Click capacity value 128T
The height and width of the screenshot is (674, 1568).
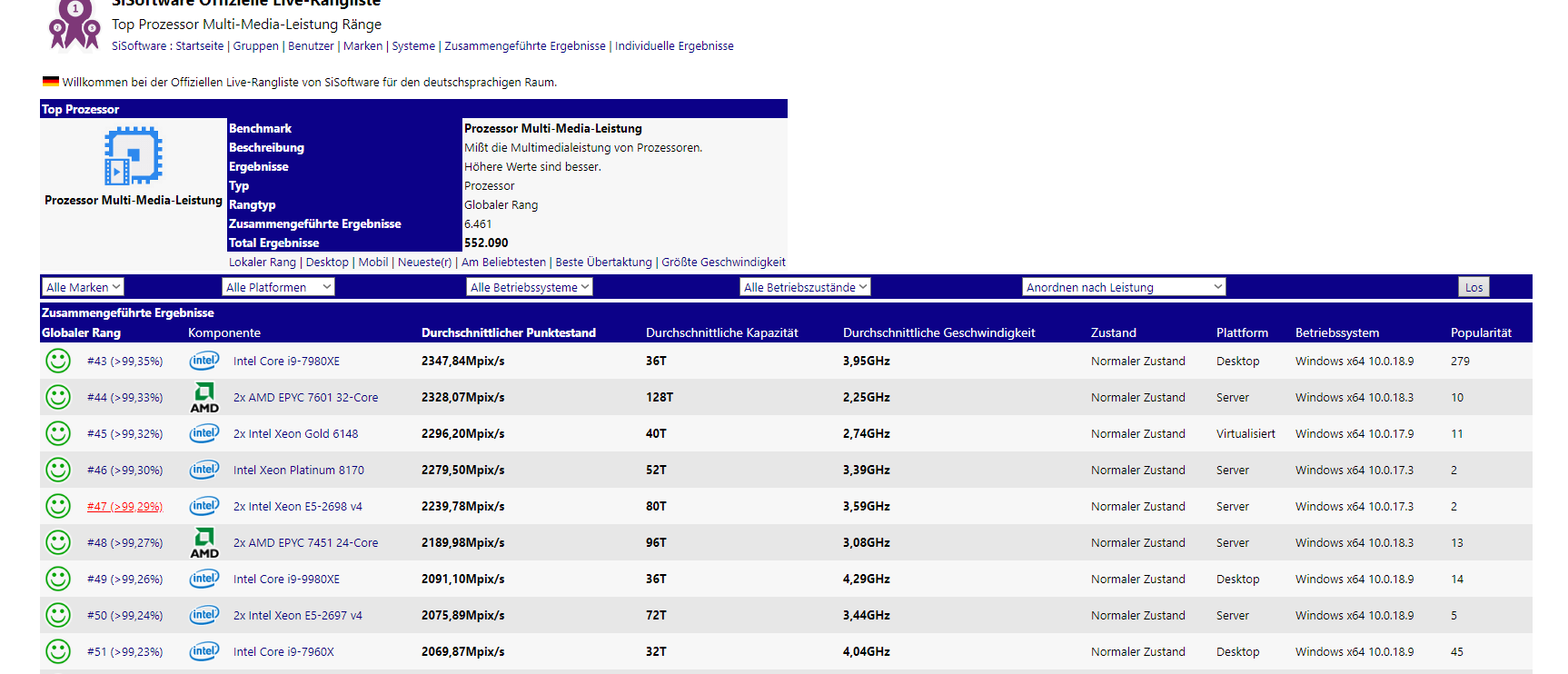click(x=660, y=398)
